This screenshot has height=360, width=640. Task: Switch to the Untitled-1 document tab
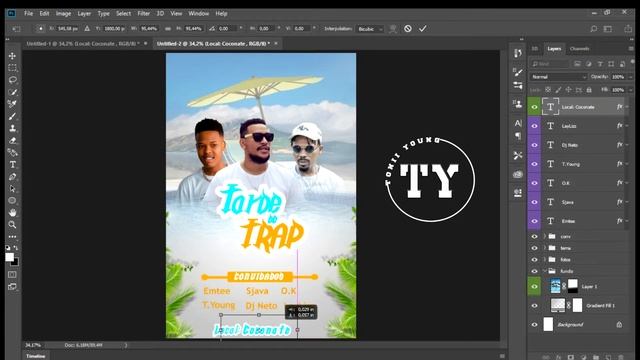tap(83, 43)
